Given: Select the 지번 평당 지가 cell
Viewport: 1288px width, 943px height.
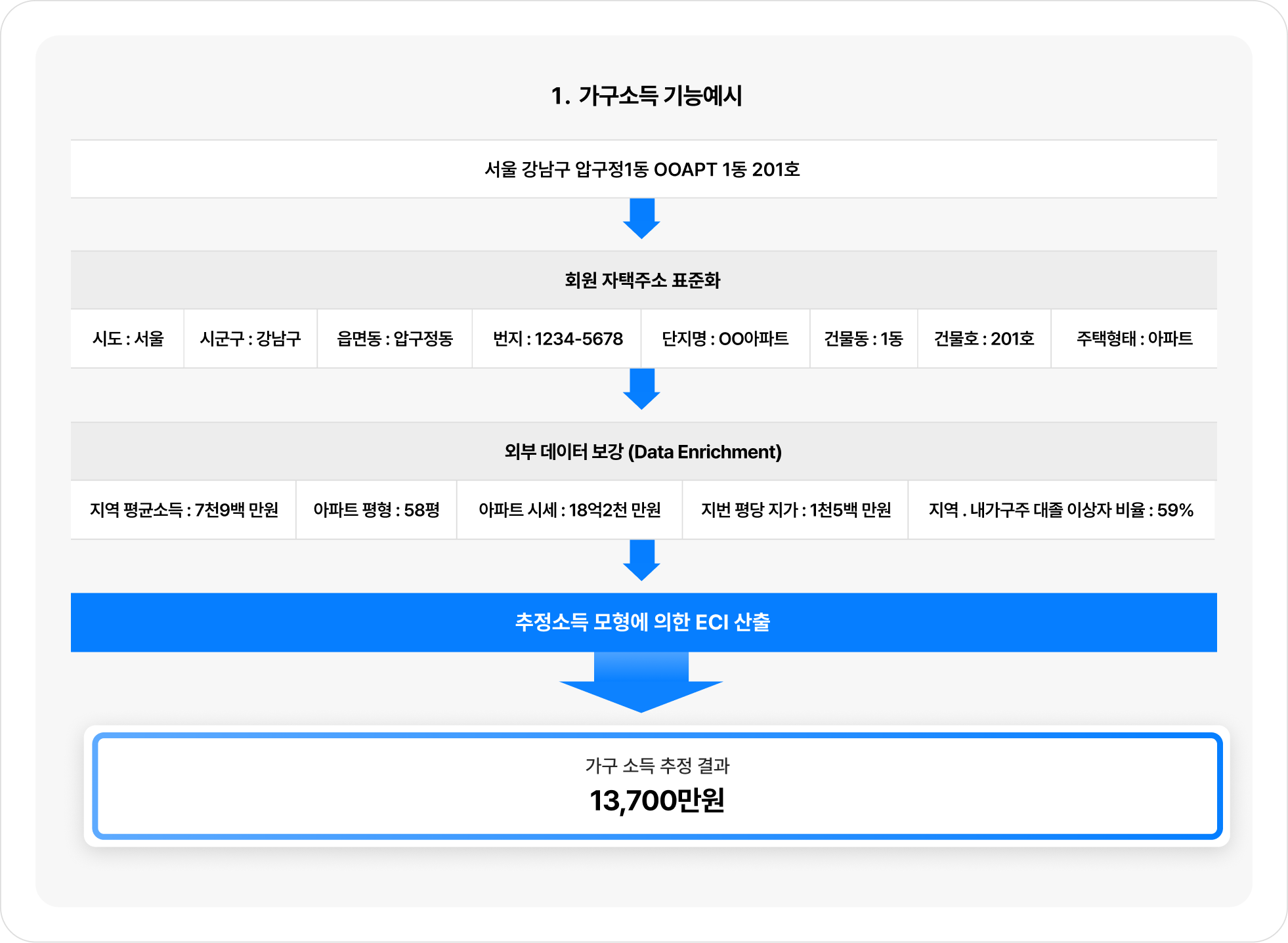Looking at the screenshot, I should pos(796,510).
